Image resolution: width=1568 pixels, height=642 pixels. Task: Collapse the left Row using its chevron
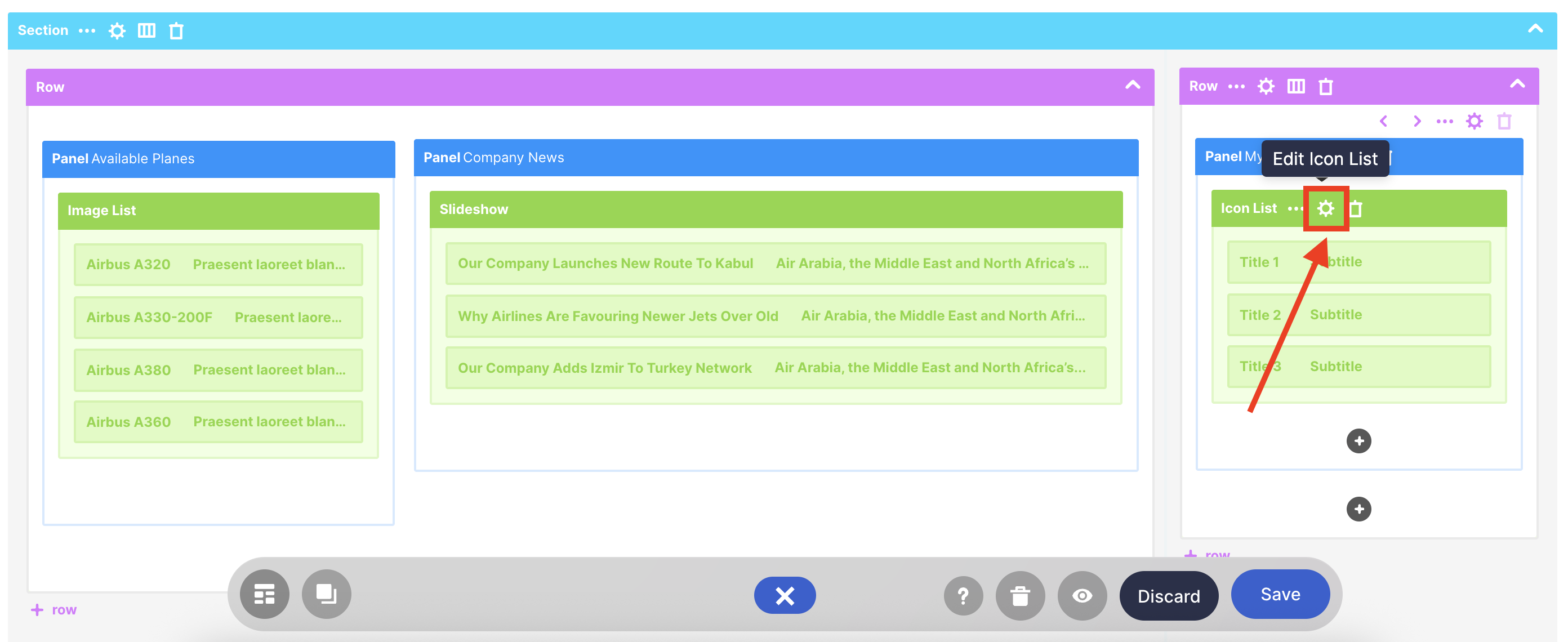1132,85
